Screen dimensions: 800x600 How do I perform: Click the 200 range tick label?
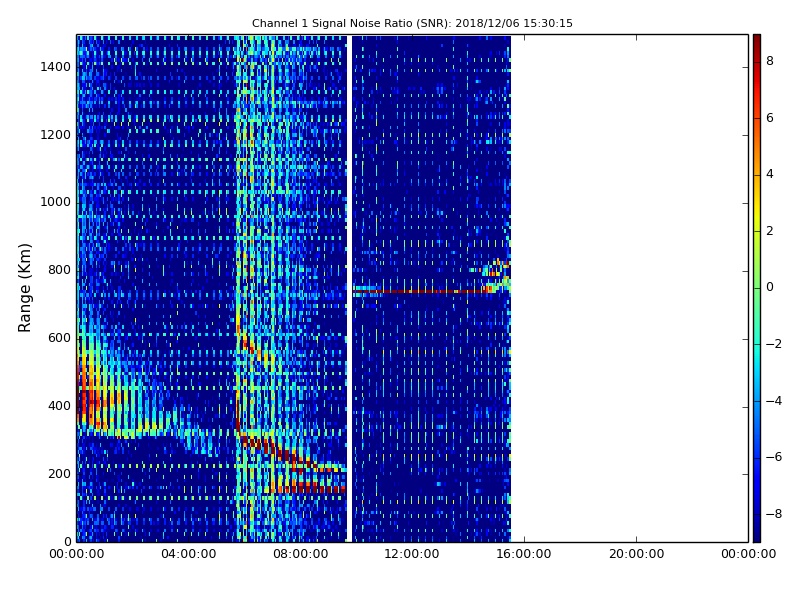point(59,473)
